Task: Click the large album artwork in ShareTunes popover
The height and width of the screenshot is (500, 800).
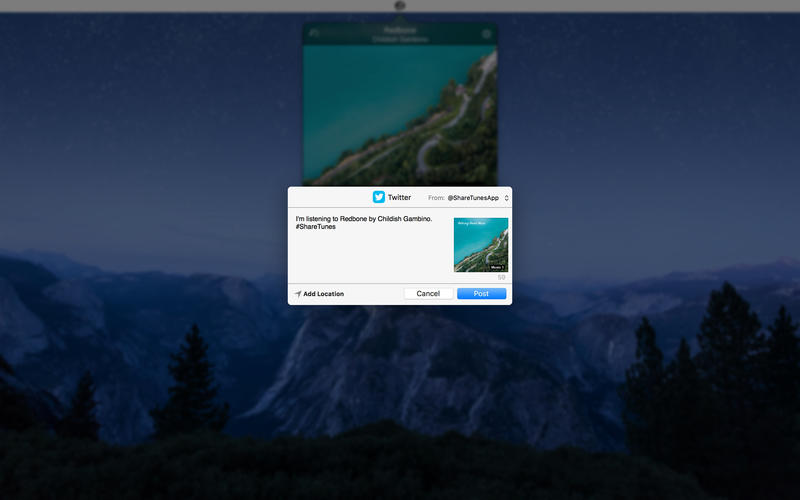Action: click(x=400, y=115)
